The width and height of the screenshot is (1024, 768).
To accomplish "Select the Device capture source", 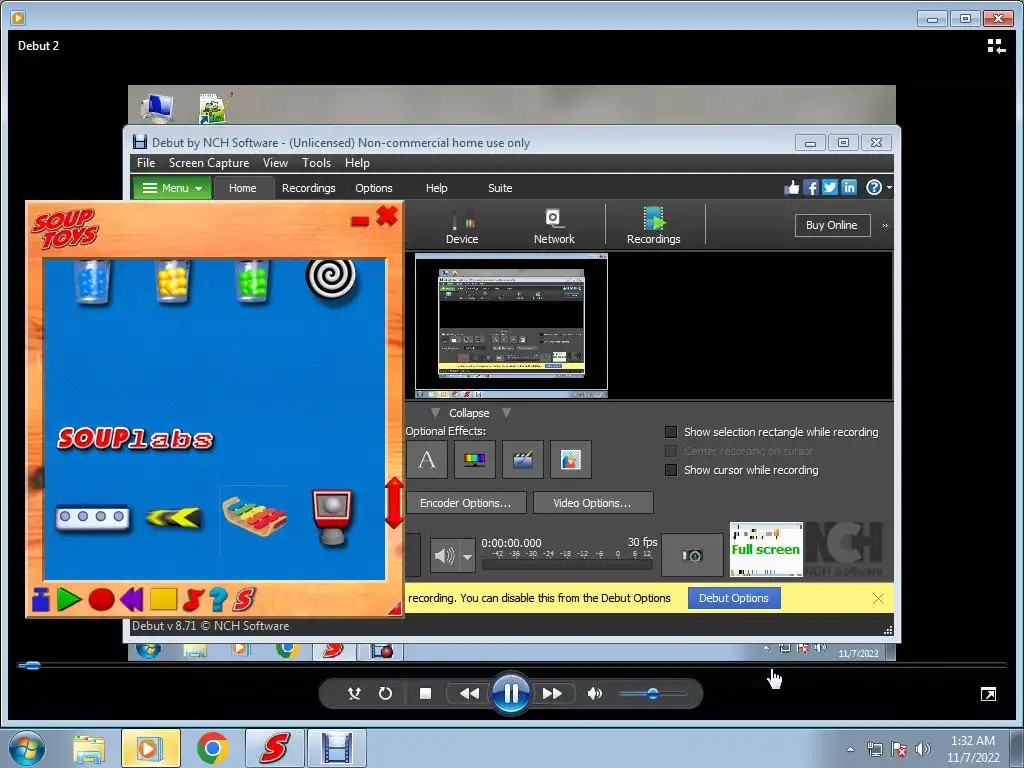I will tap(462, 226).
